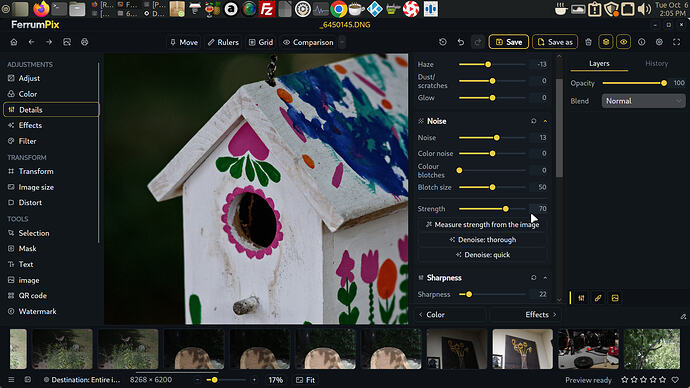Collapse the Sharpness section
The width and height of the screenshot is (690, 388).
click(x=546, y=278)
